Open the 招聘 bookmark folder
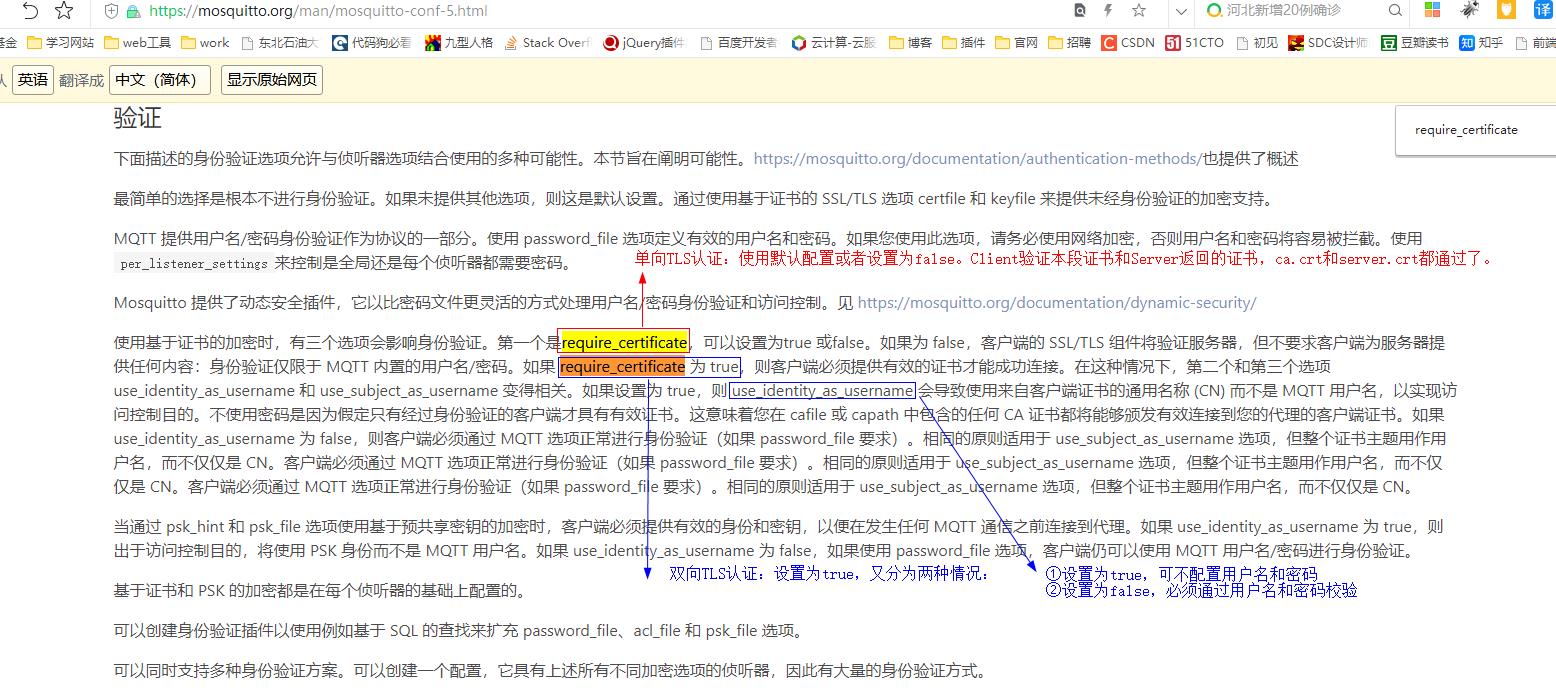This screenshot has height=698, width=1556. click(1070, 42)
